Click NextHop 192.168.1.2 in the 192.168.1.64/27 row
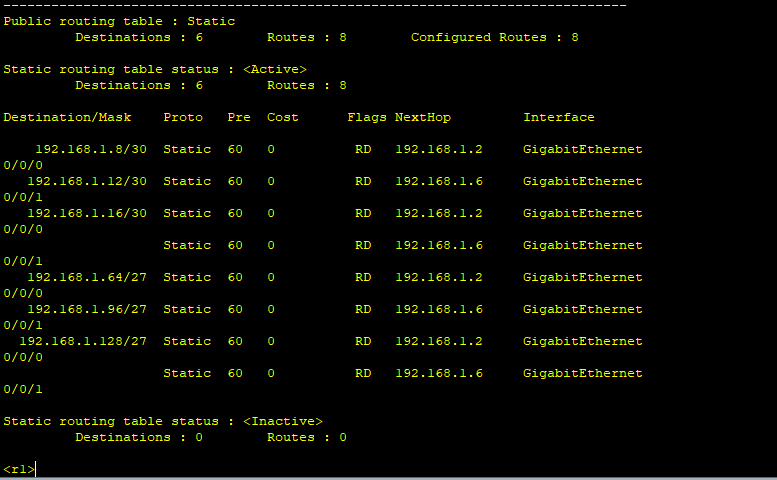Viewport: 777px width, 480px height. click(439, 277)
